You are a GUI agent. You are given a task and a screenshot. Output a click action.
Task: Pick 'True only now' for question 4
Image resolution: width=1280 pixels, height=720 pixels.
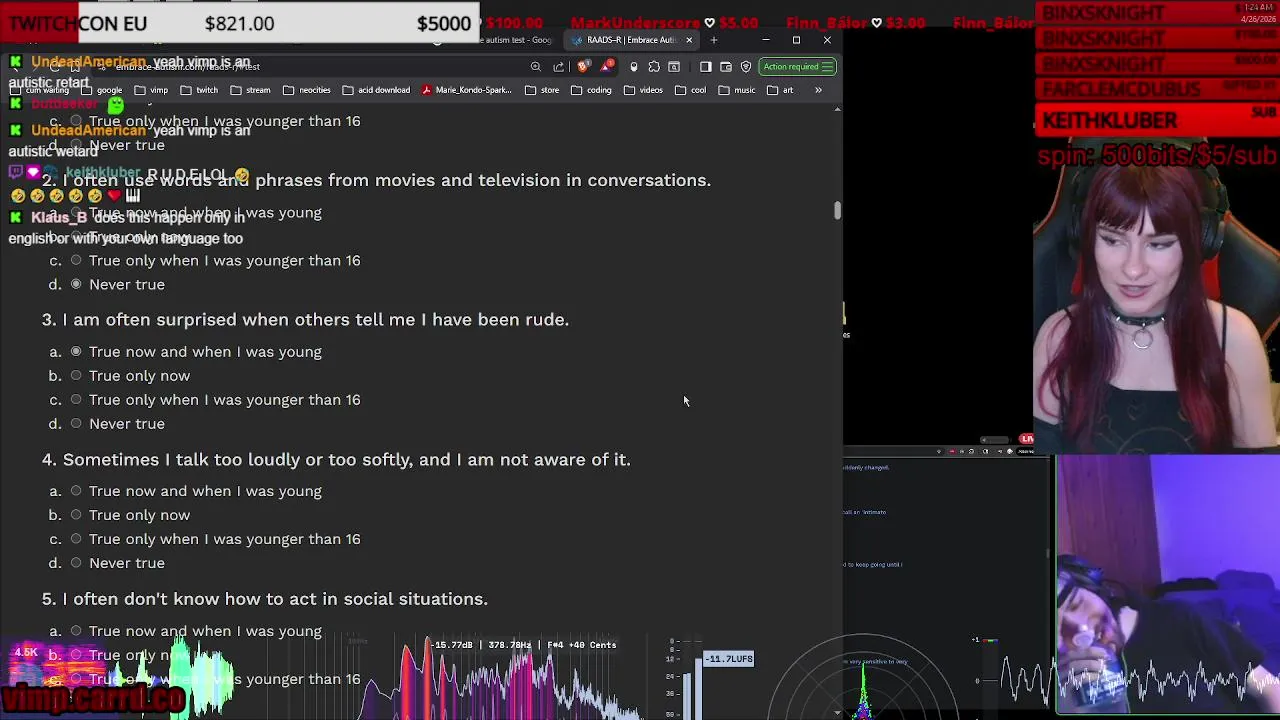click(76, 515)
